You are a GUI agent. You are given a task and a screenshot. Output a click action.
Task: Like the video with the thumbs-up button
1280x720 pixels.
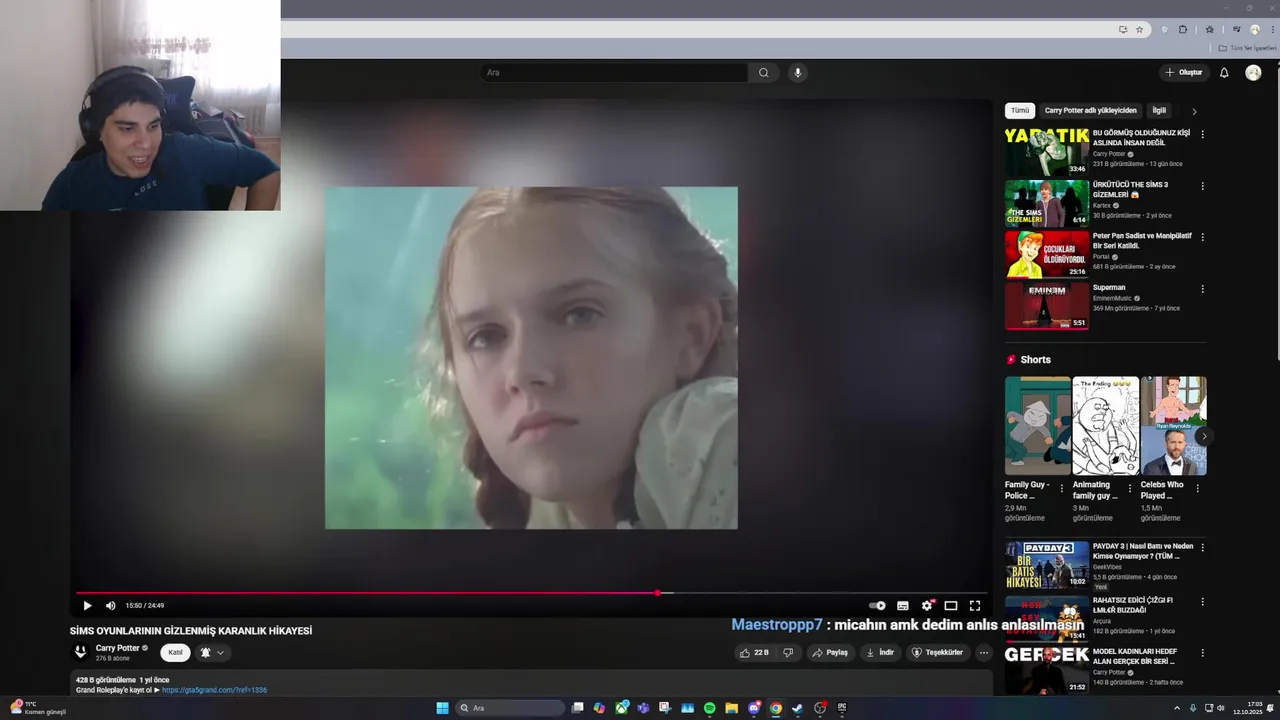tap(754, 653)
